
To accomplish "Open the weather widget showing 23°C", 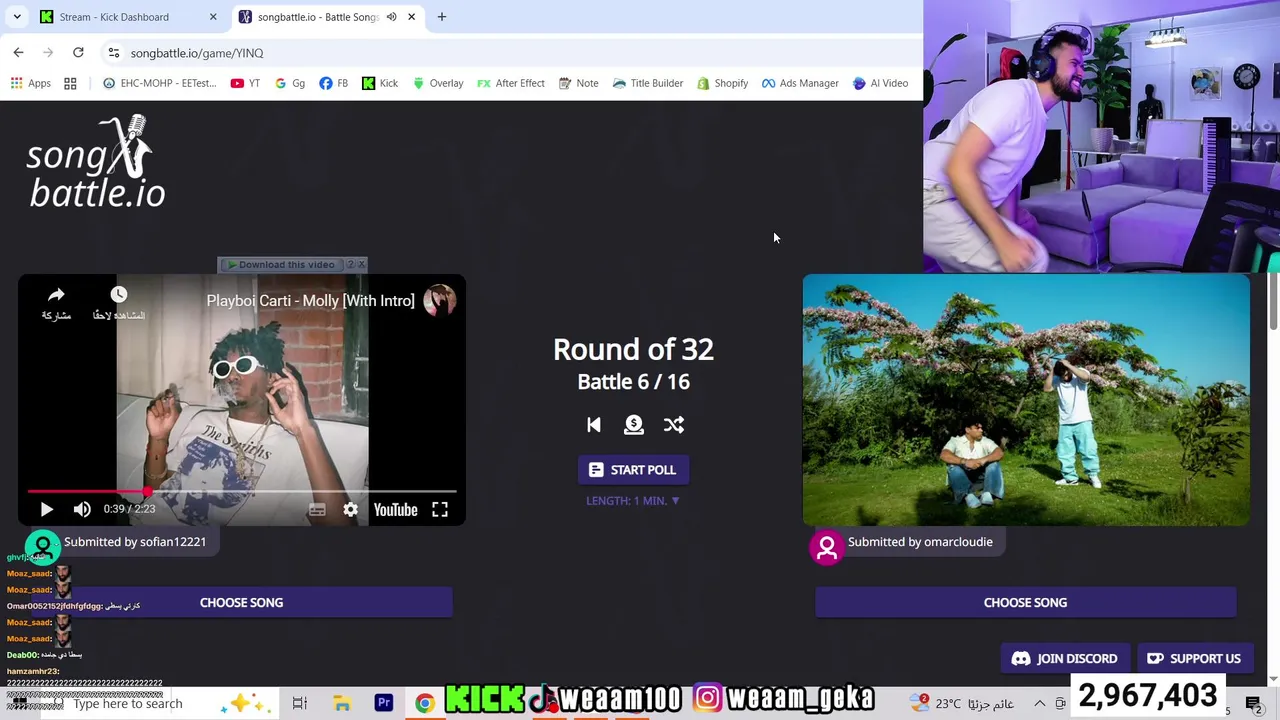I will tap(962, 704).
